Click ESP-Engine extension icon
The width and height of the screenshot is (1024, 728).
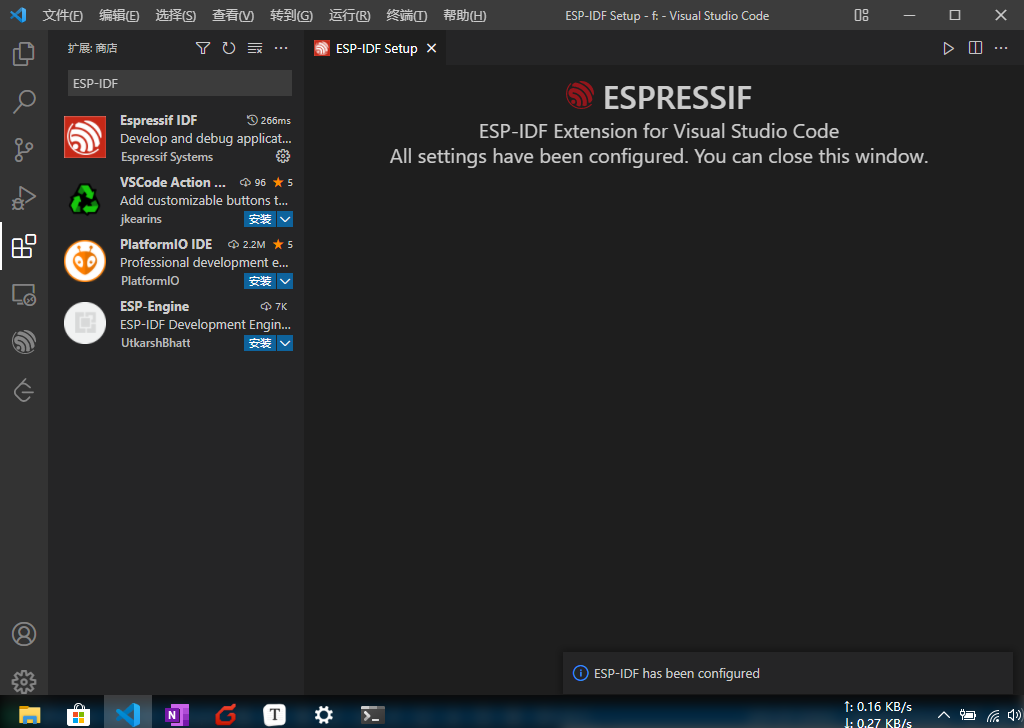[85, 323]
